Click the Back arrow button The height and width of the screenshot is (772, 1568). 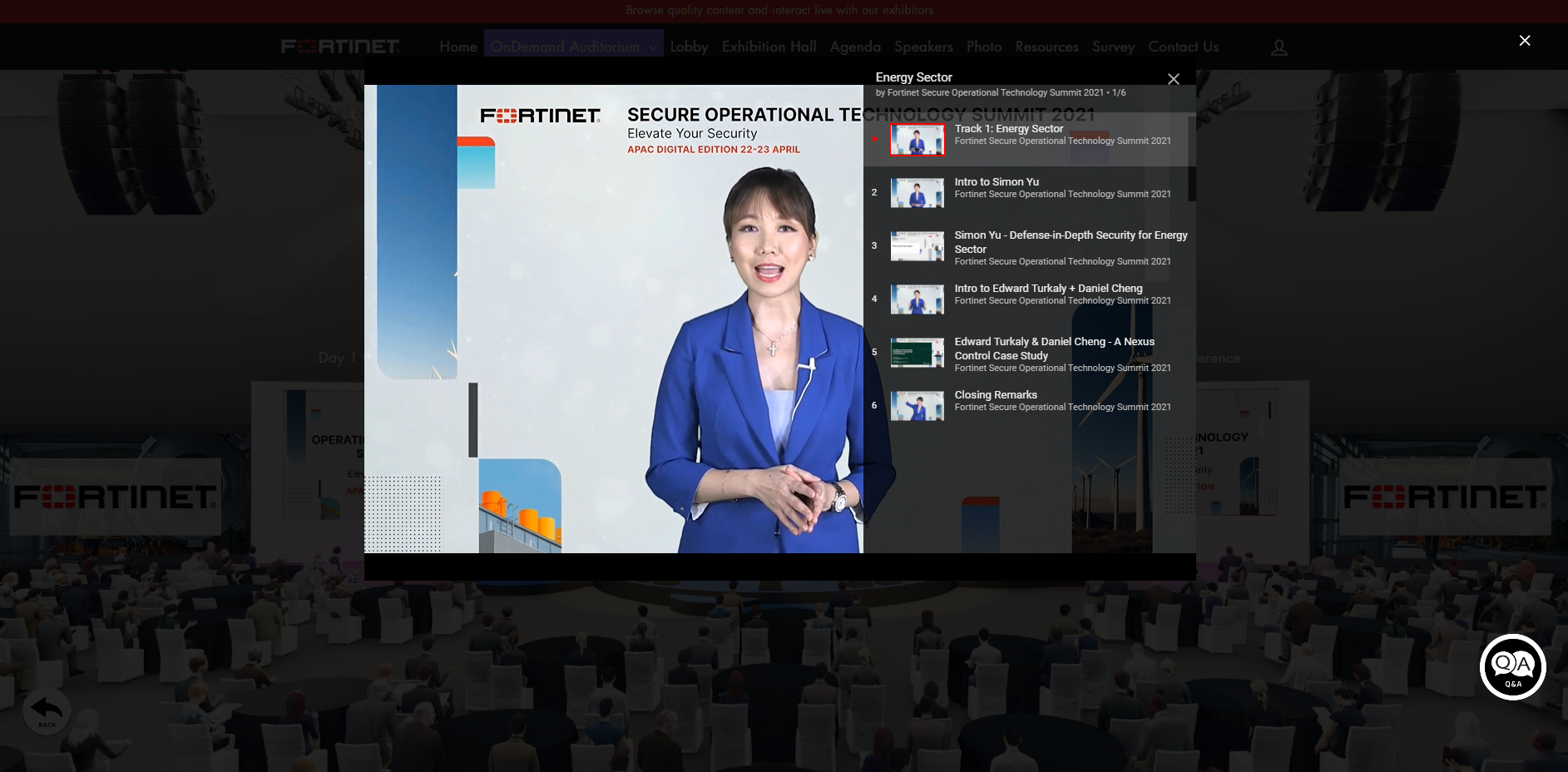click(x=47, y=711)
